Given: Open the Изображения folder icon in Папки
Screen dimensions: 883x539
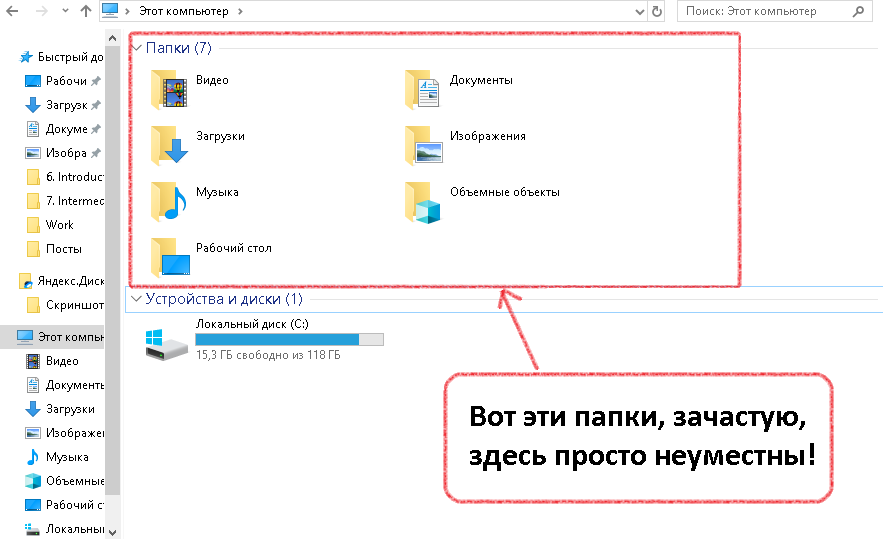Looking at the screenshot, I should pyautogui.click(x=423, y=145).
